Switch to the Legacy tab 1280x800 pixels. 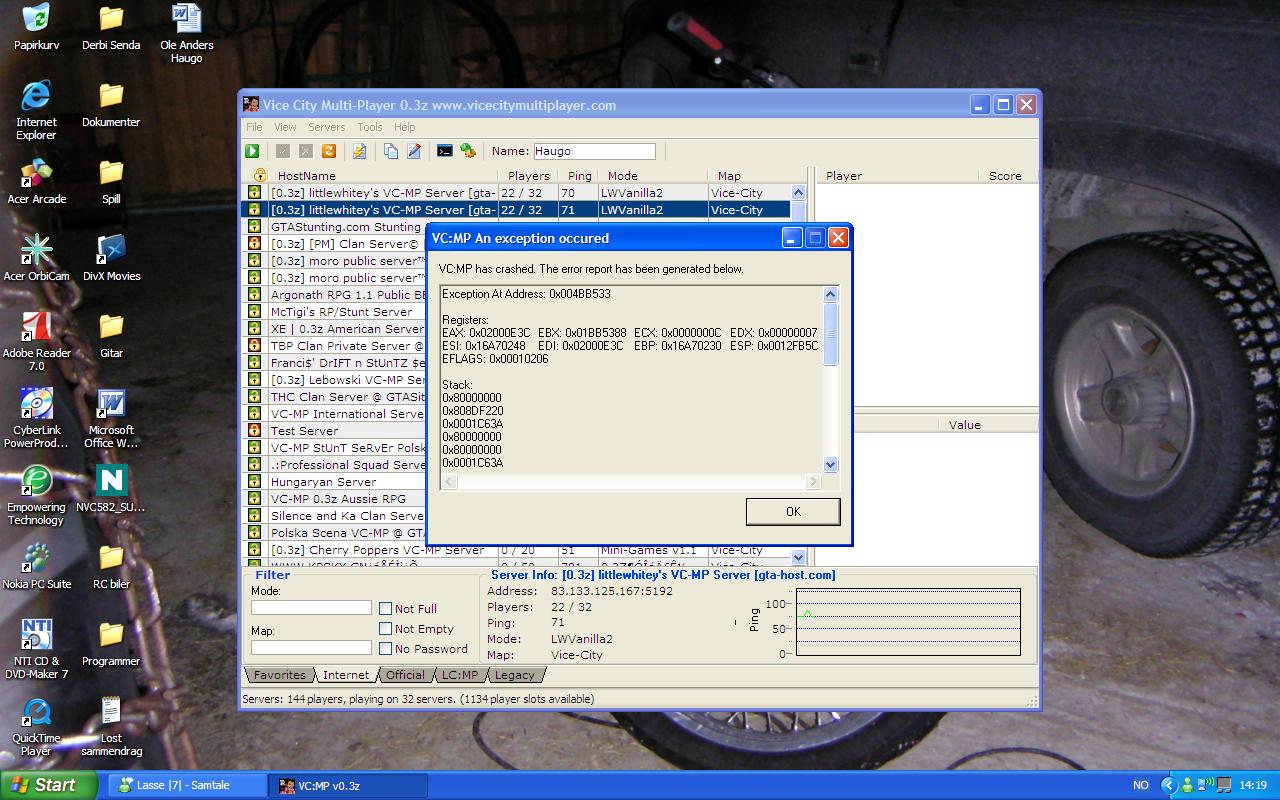pos(515,675)
